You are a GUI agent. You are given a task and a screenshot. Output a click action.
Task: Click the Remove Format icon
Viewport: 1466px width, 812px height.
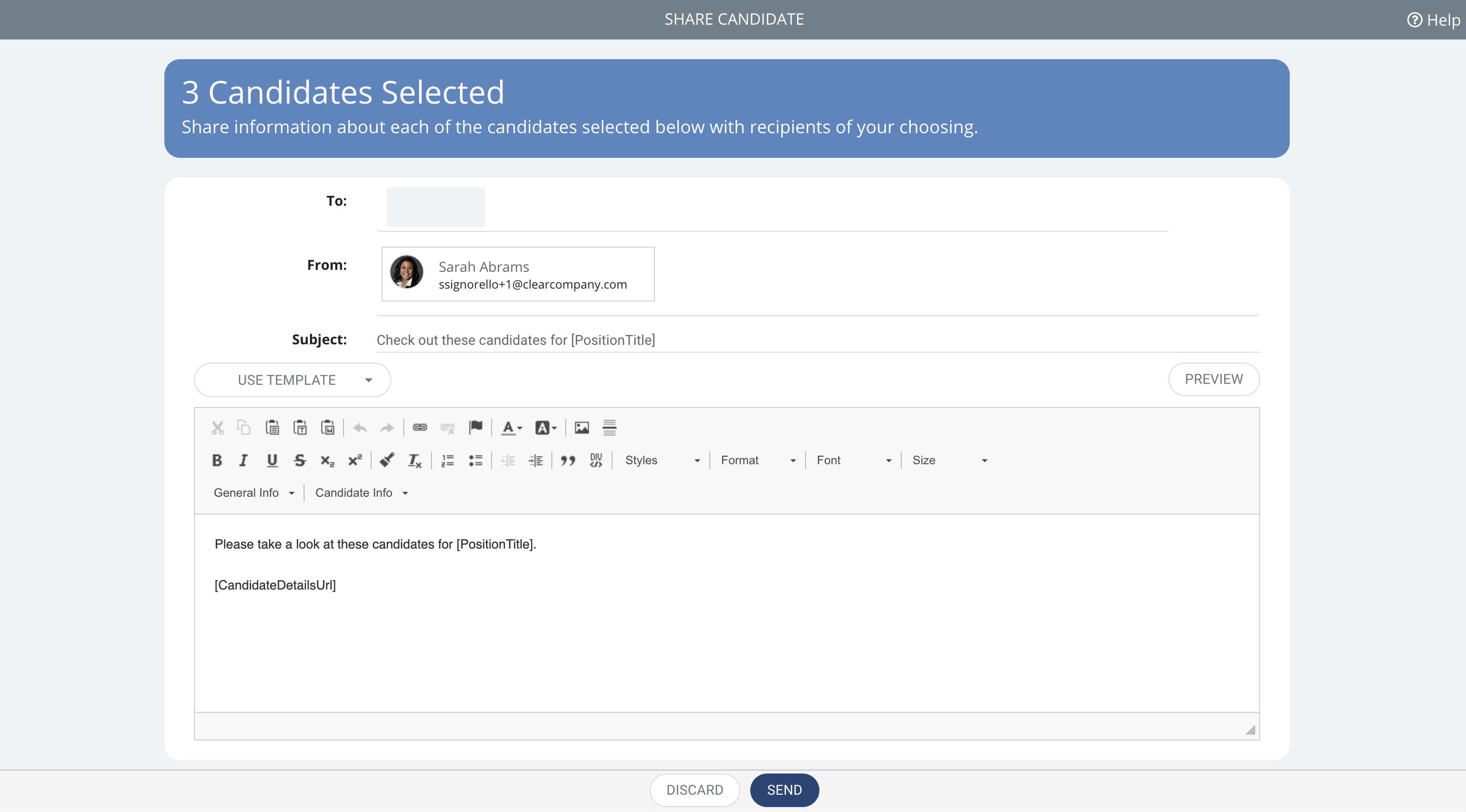[x=415, y=461]
